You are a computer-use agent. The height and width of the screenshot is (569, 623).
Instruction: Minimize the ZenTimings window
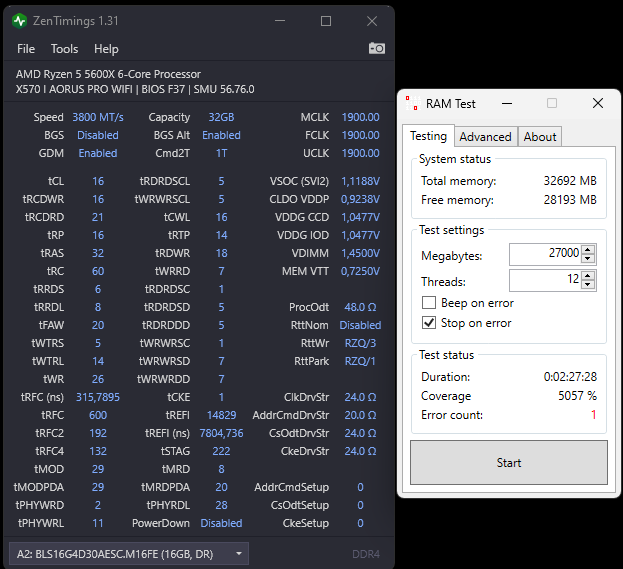coord(280,21)
